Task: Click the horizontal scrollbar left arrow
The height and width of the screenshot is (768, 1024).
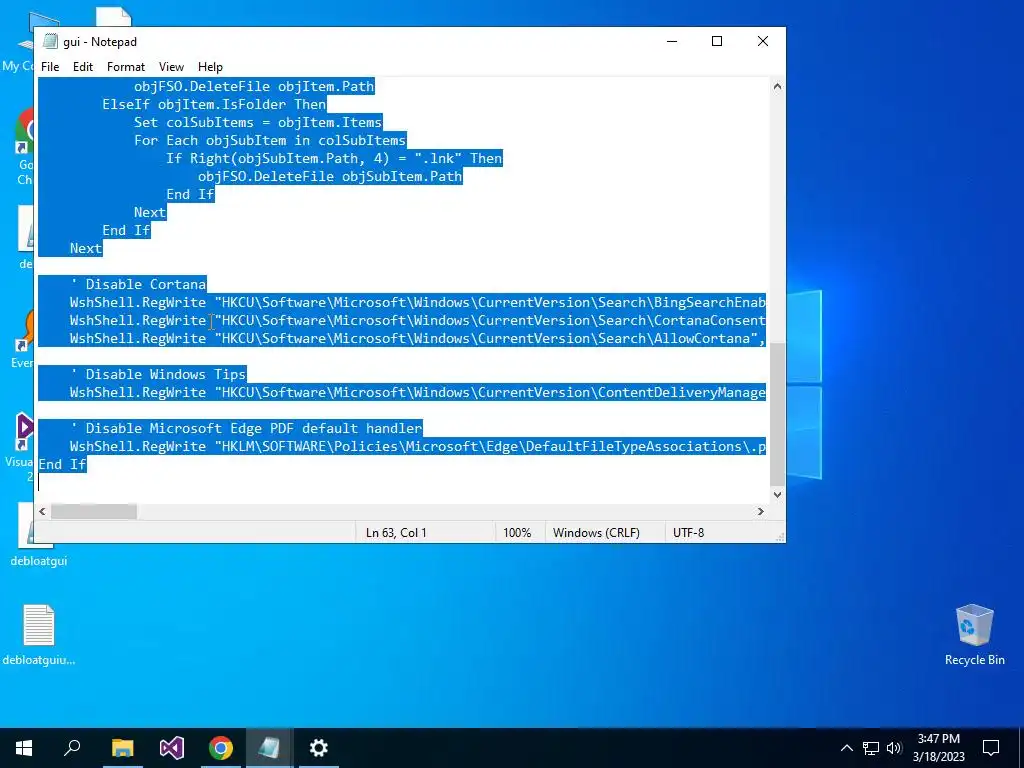Action: tap(43, 511)
